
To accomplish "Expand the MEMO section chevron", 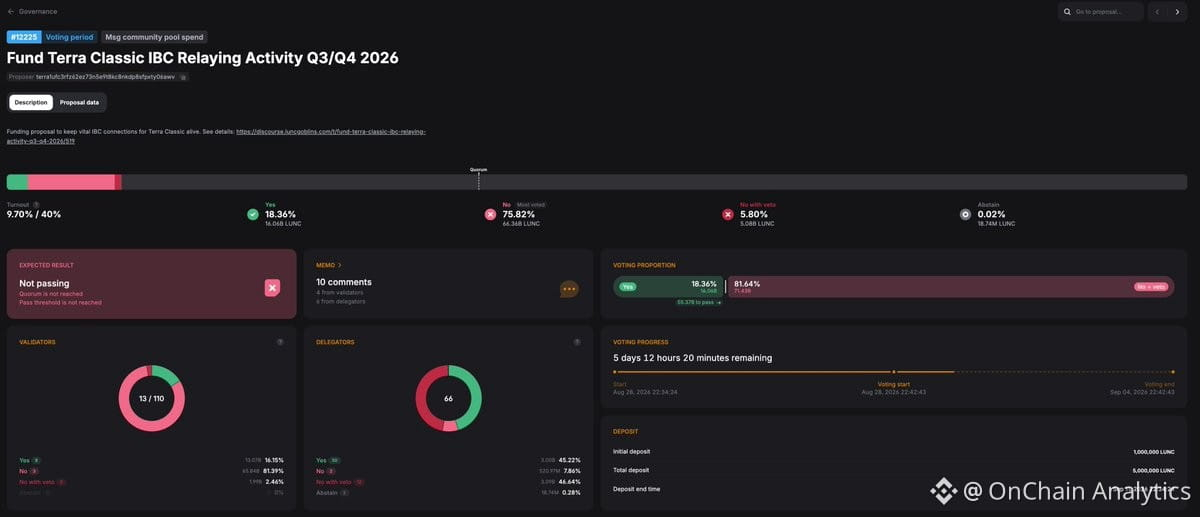I will [x=340, y=265].
